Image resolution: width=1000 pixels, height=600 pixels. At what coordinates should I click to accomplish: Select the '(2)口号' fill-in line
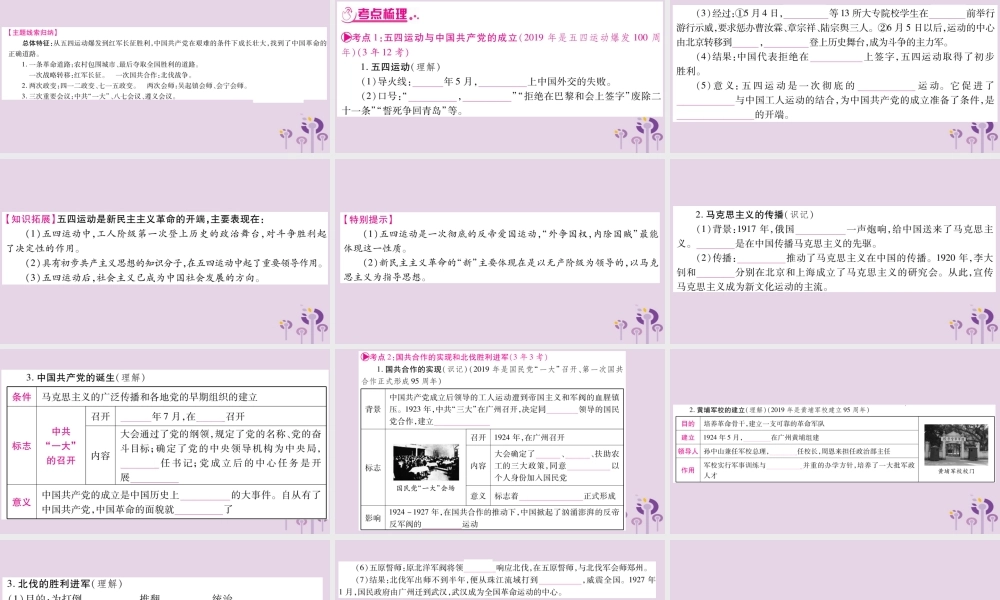501,103
